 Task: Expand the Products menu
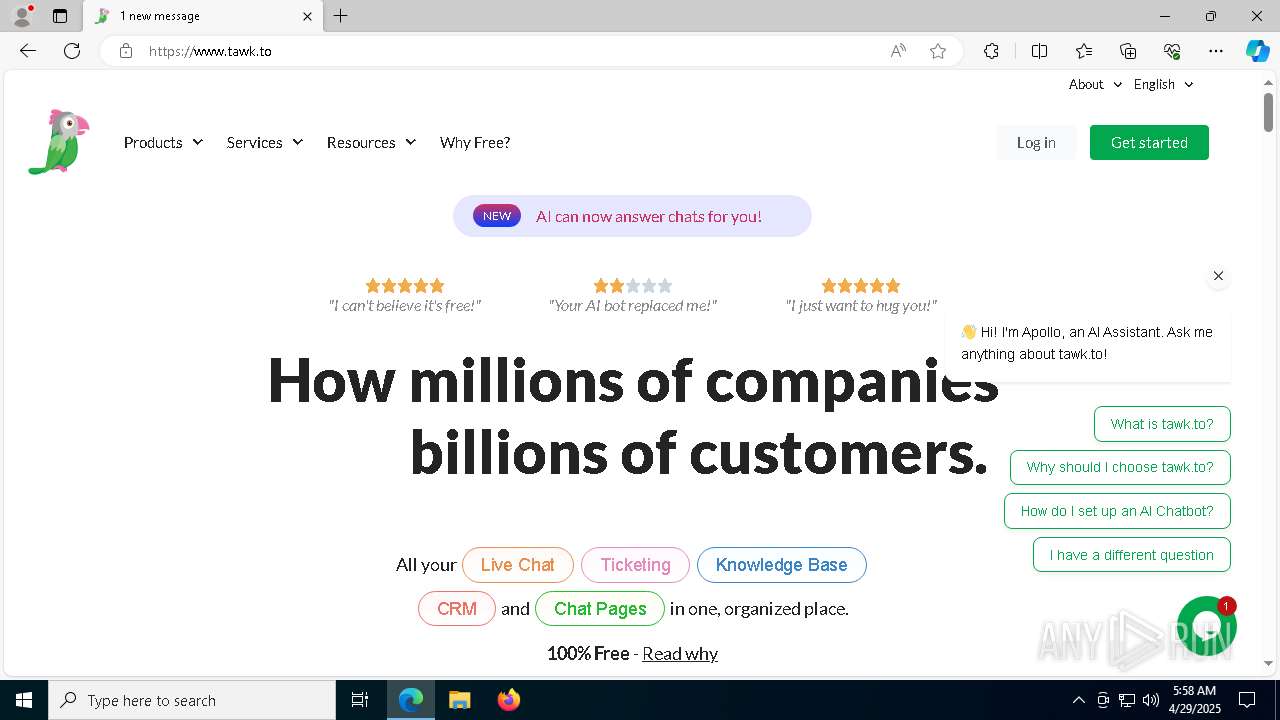tap(163, 143)
